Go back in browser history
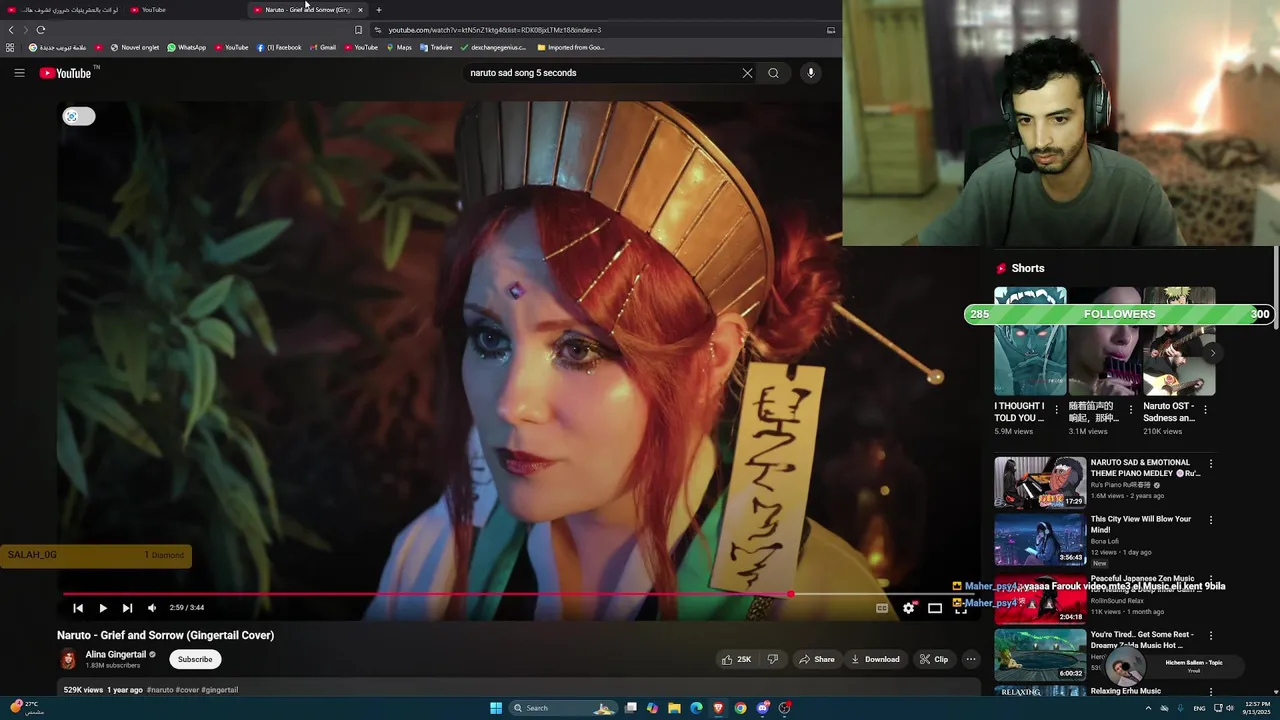Viewport: 1280px width, 720px height. click(11, 30)
